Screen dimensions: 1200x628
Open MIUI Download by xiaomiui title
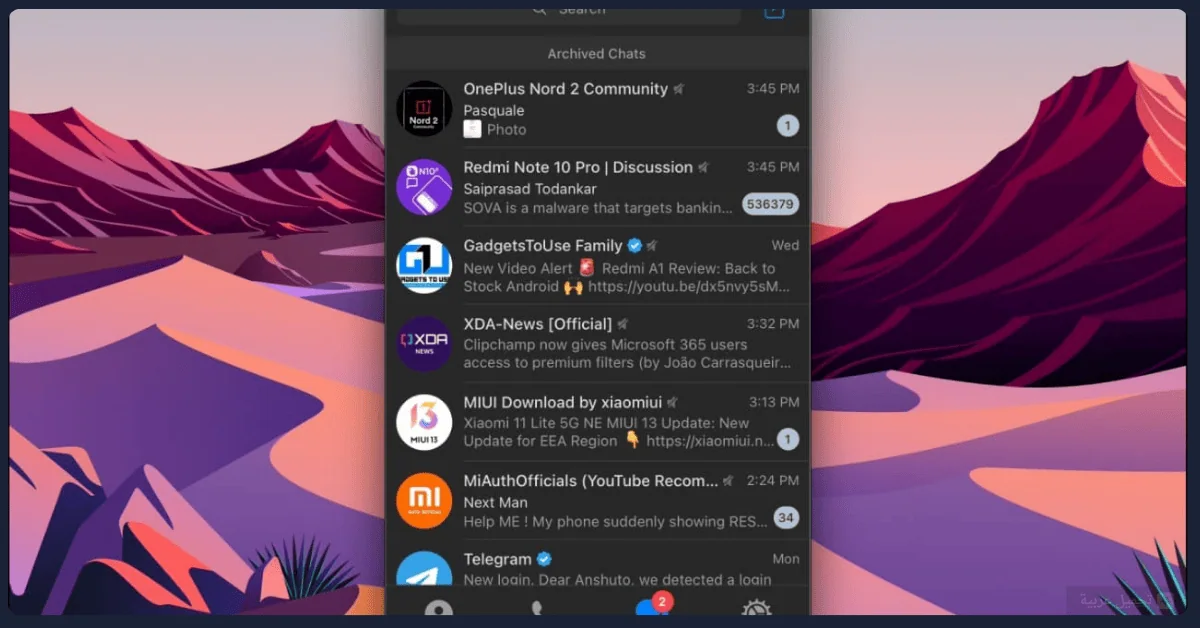tap(562, 402)
